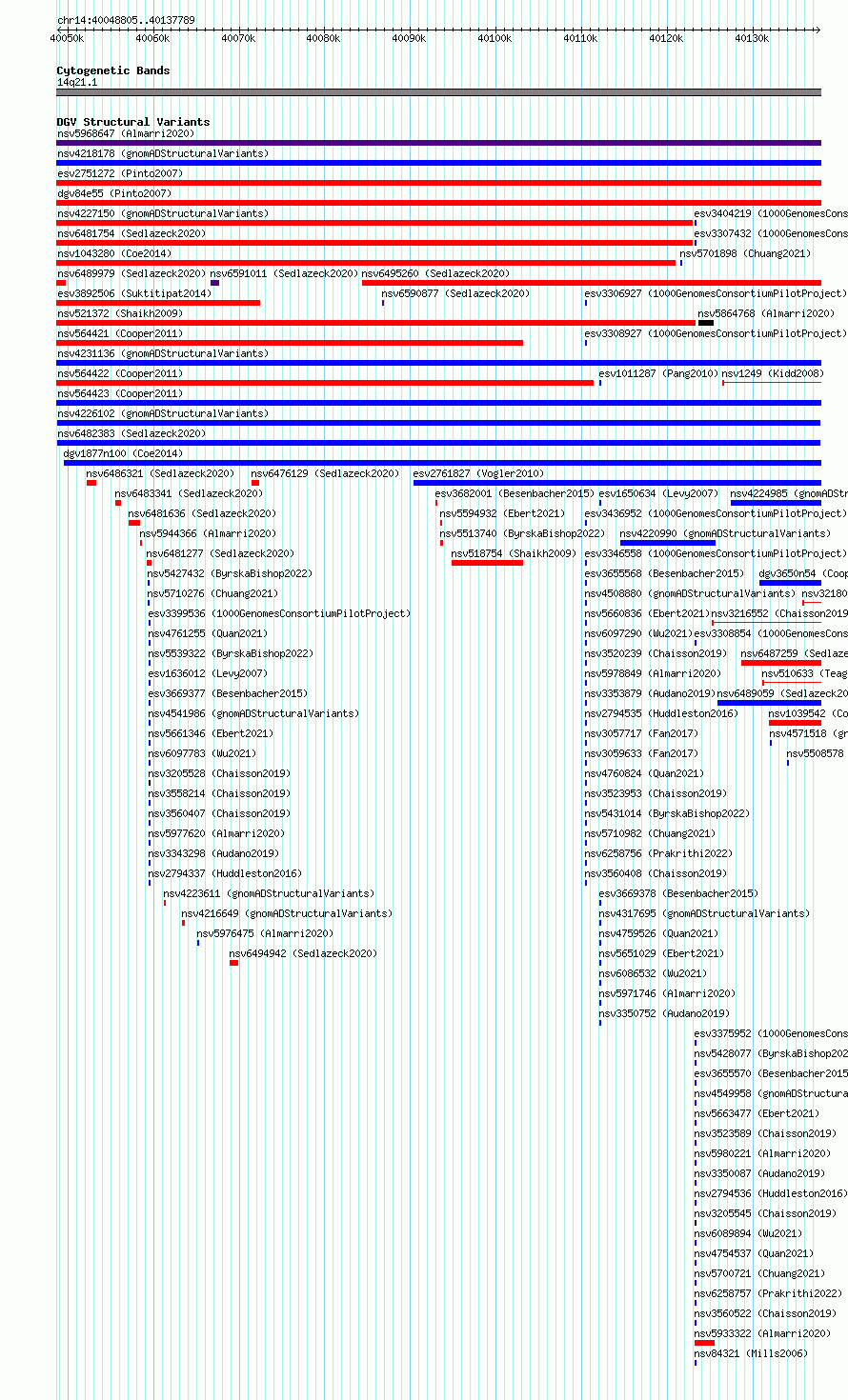Click nsv5513740 (ByrskaBishop2022) label
The height and width of the screenshot is (1400, 848).
(522, 533)
